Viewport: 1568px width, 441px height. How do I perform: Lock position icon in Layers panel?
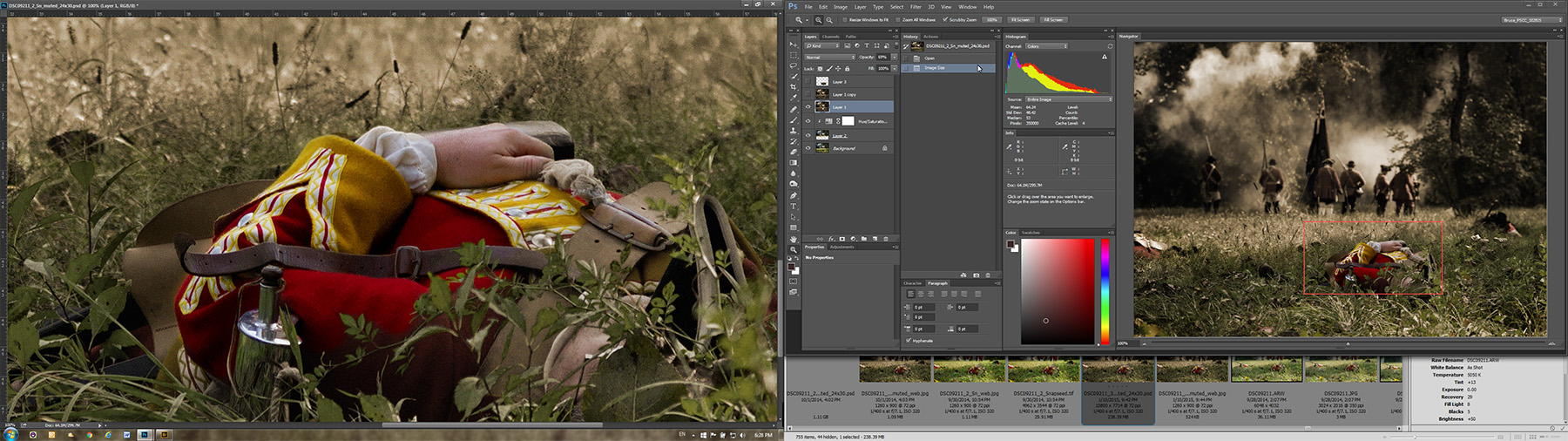838,68
